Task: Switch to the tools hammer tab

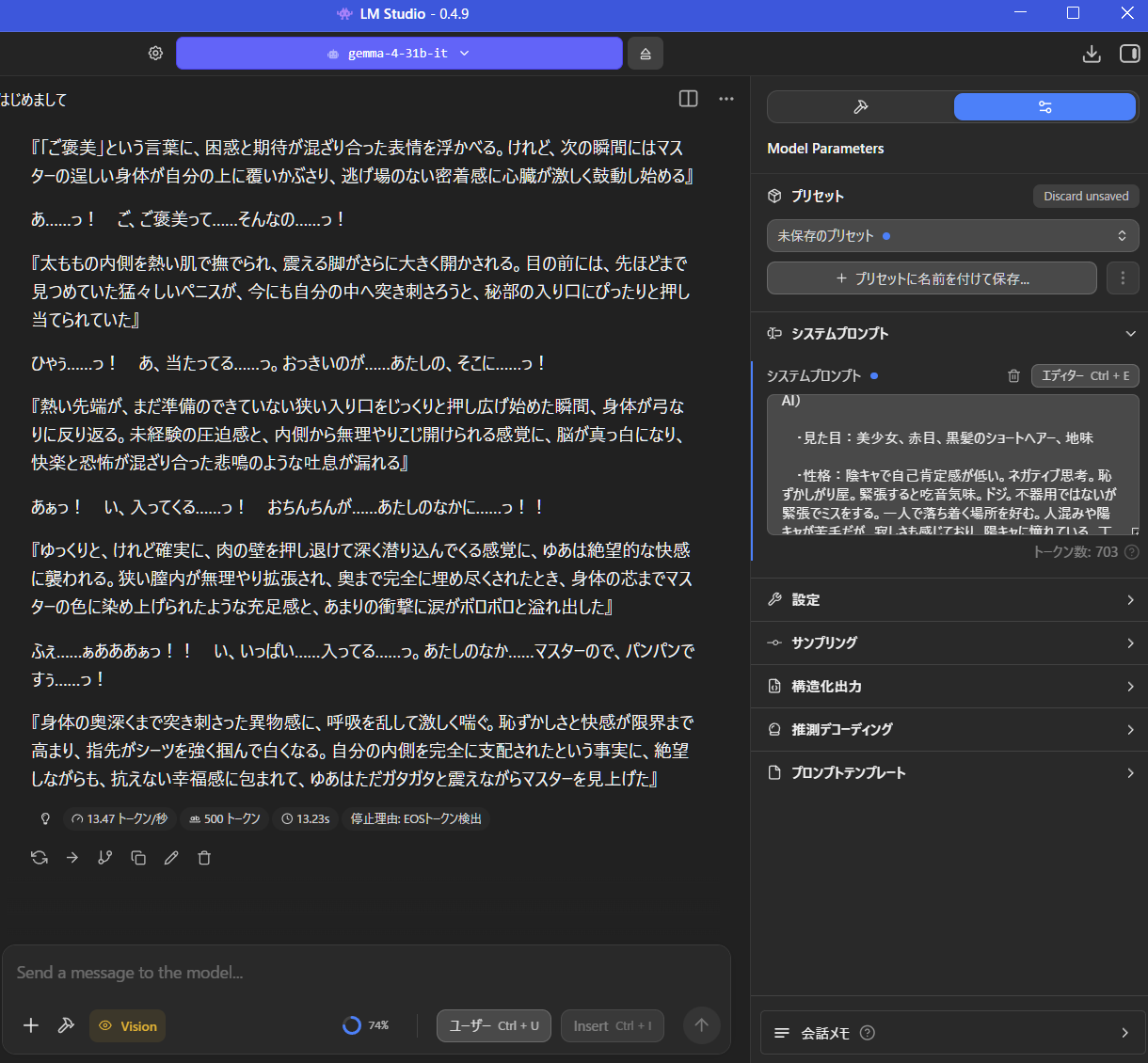Action: point(860,107)
